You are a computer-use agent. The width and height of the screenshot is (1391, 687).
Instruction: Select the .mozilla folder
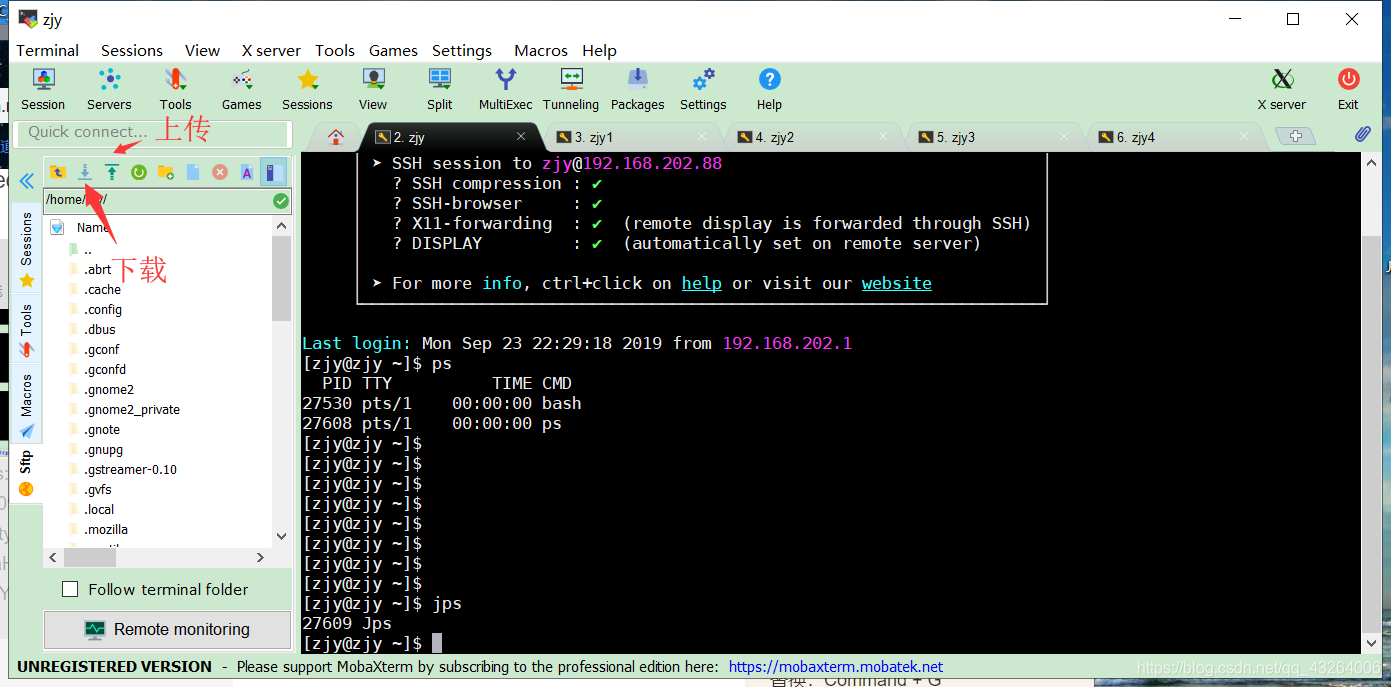pos(105,530)
